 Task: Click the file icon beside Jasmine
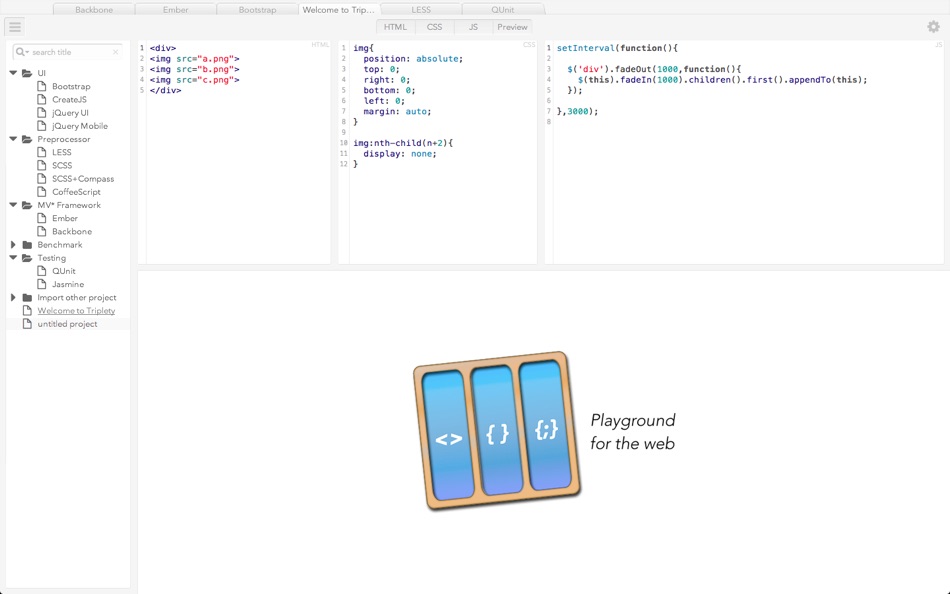pyautogui.click(x=41, y=284)
